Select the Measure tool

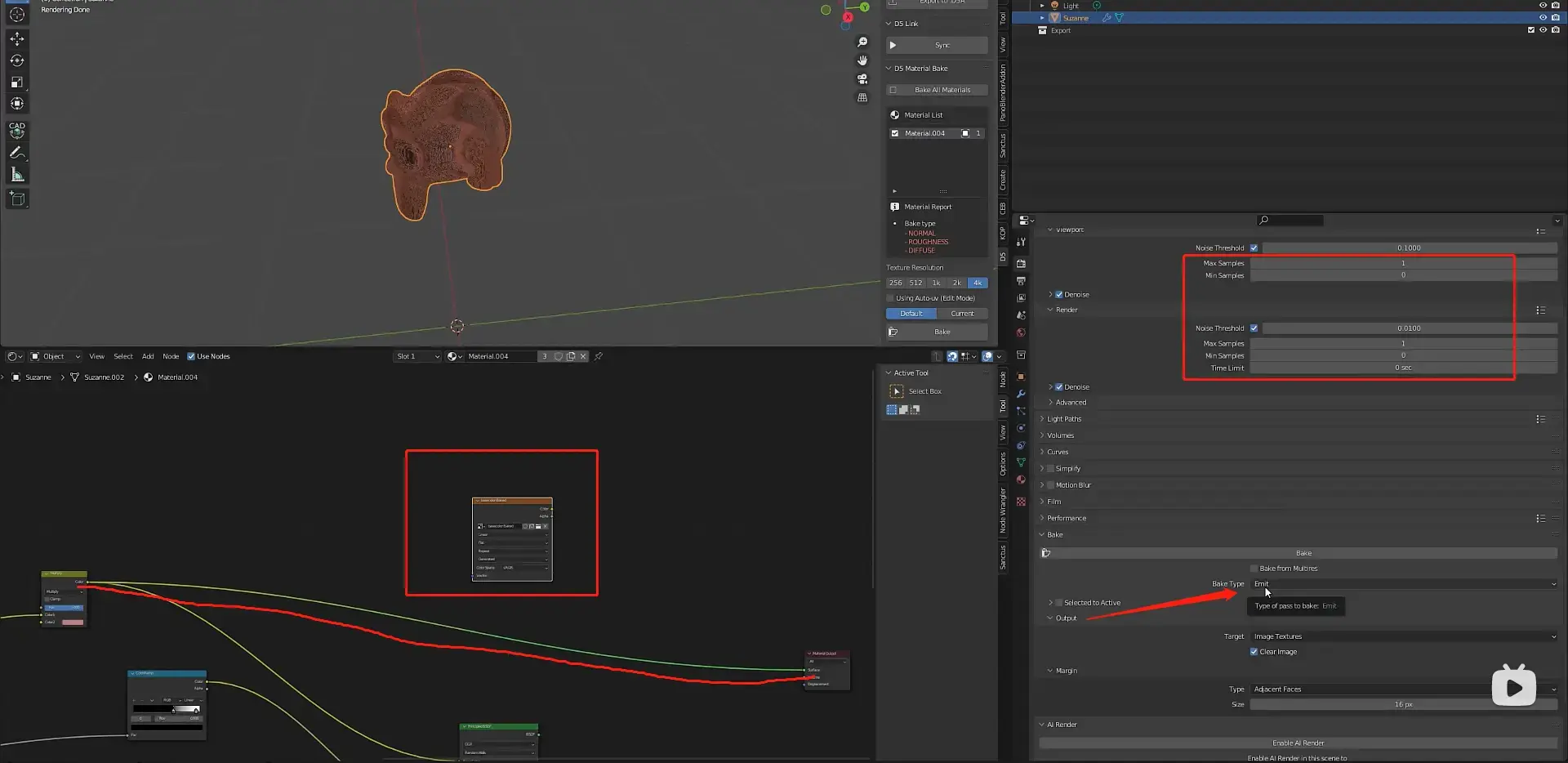16,175
